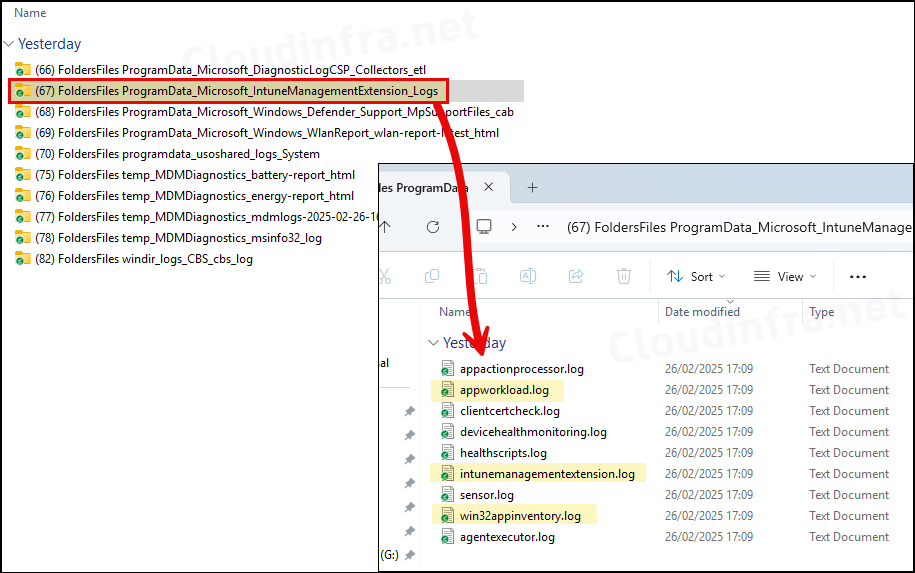Click the pin icon beside (G:) drive
This screenshot has width=915, height=573.
point(410,555)
